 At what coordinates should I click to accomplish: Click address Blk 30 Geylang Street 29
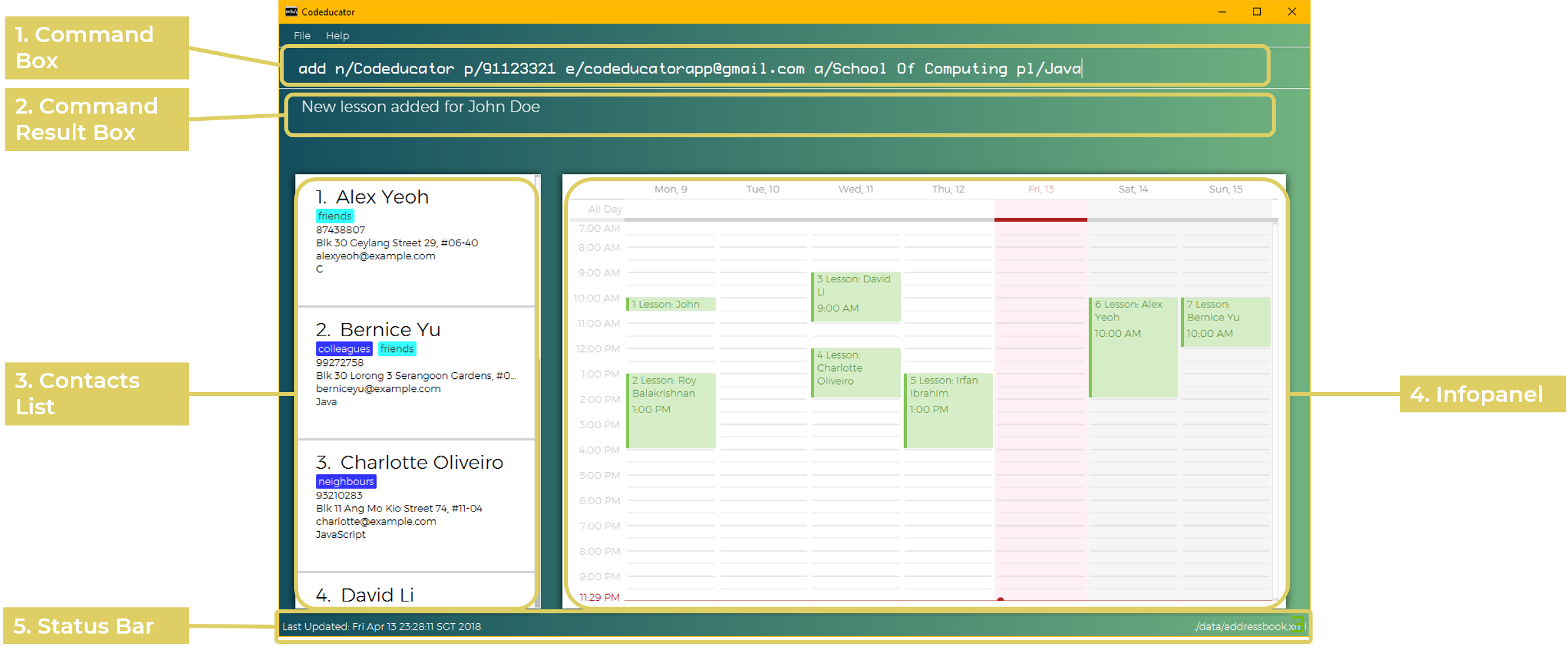(x=397, y=243)
